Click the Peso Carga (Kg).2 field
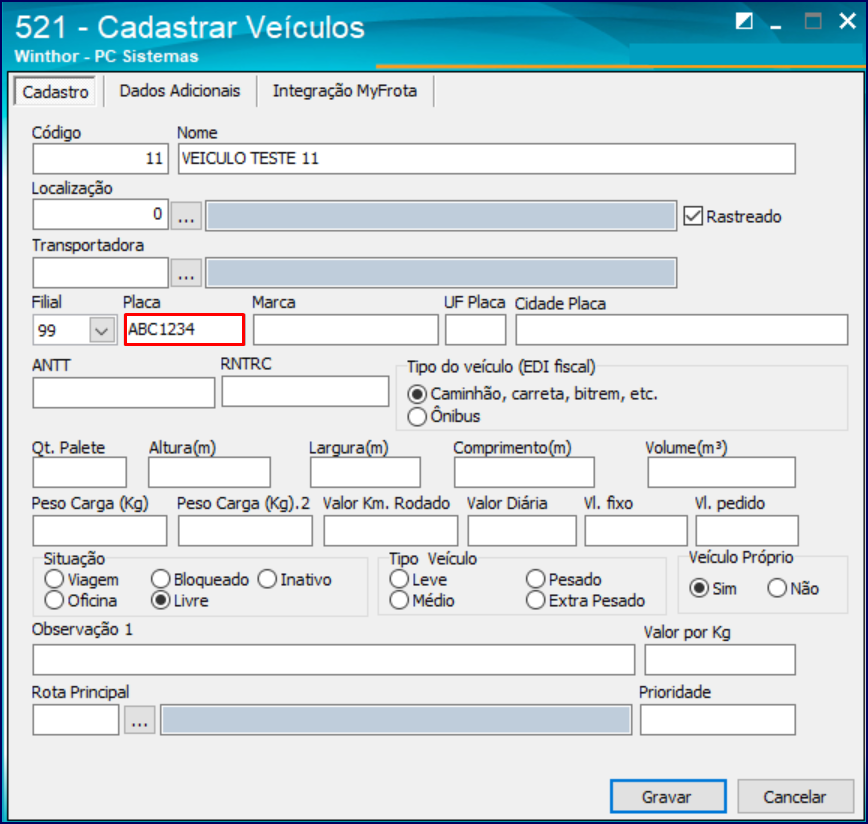The image size is (868, 824). [245, 531]
